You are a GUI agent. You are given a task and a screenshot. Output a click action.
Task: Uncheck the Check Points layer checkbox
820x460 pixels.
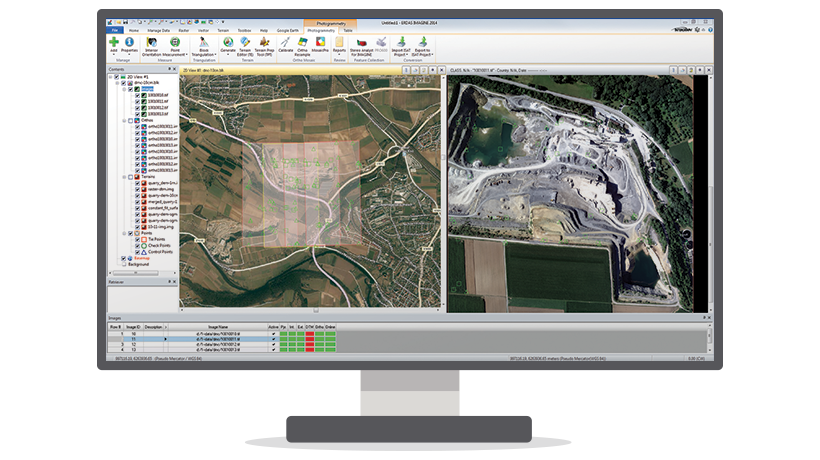(136, 246)
